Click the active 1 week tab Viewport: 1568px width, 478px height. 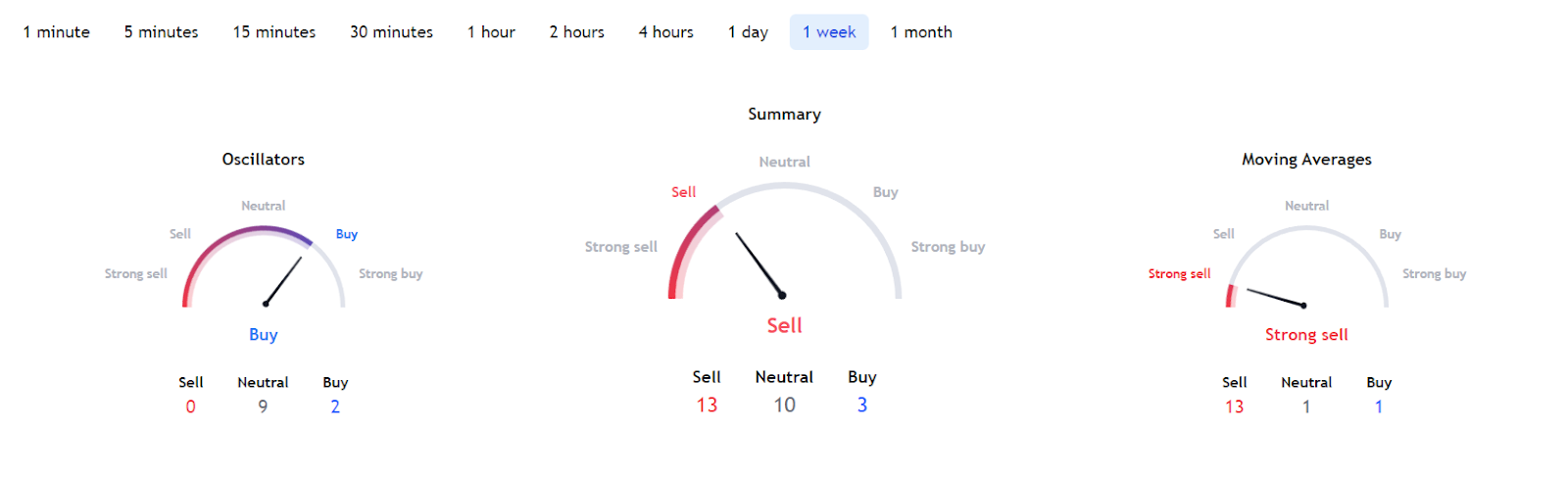(x=829, y=32)
